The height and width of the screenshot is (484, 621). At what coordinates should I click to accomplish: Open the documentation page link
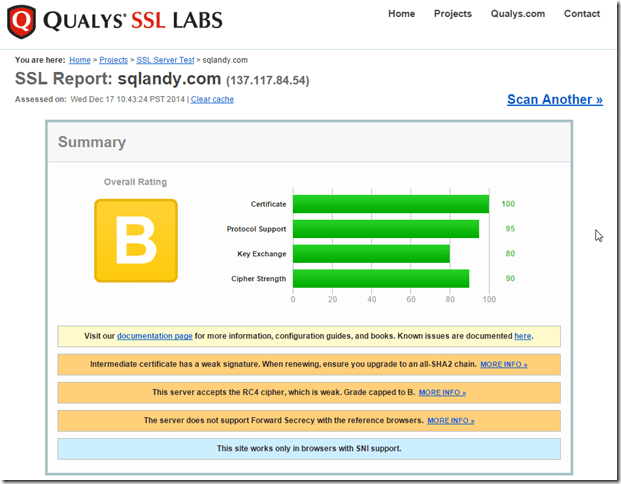[x=154, y=336]
